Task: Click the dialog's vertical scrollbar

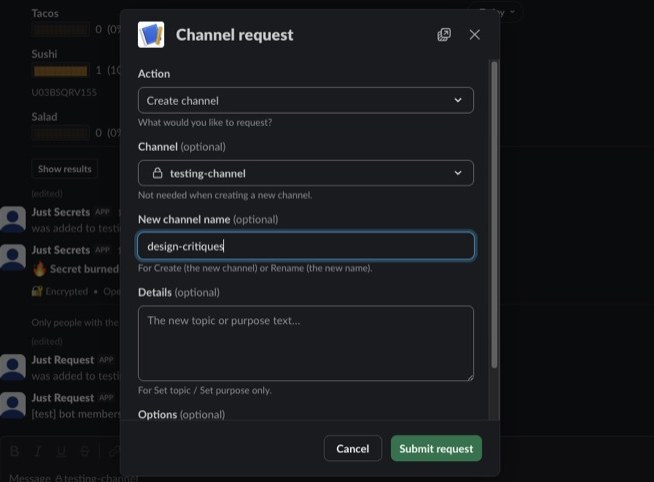Action: point(494,215)
